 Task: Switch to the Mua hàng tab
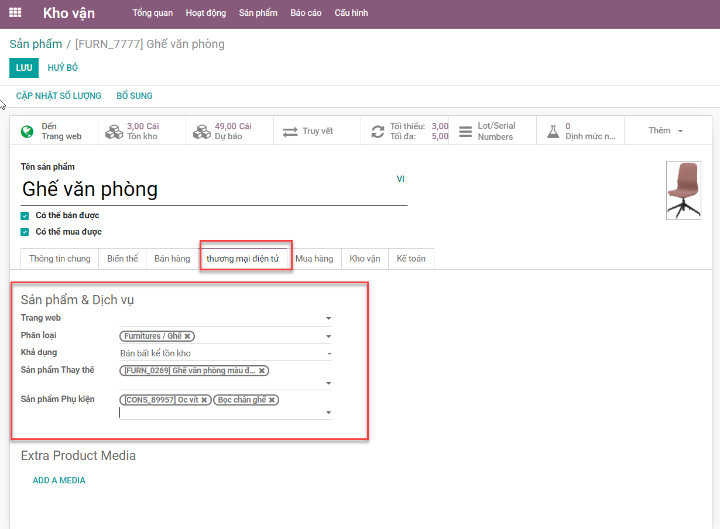[314, 259]
